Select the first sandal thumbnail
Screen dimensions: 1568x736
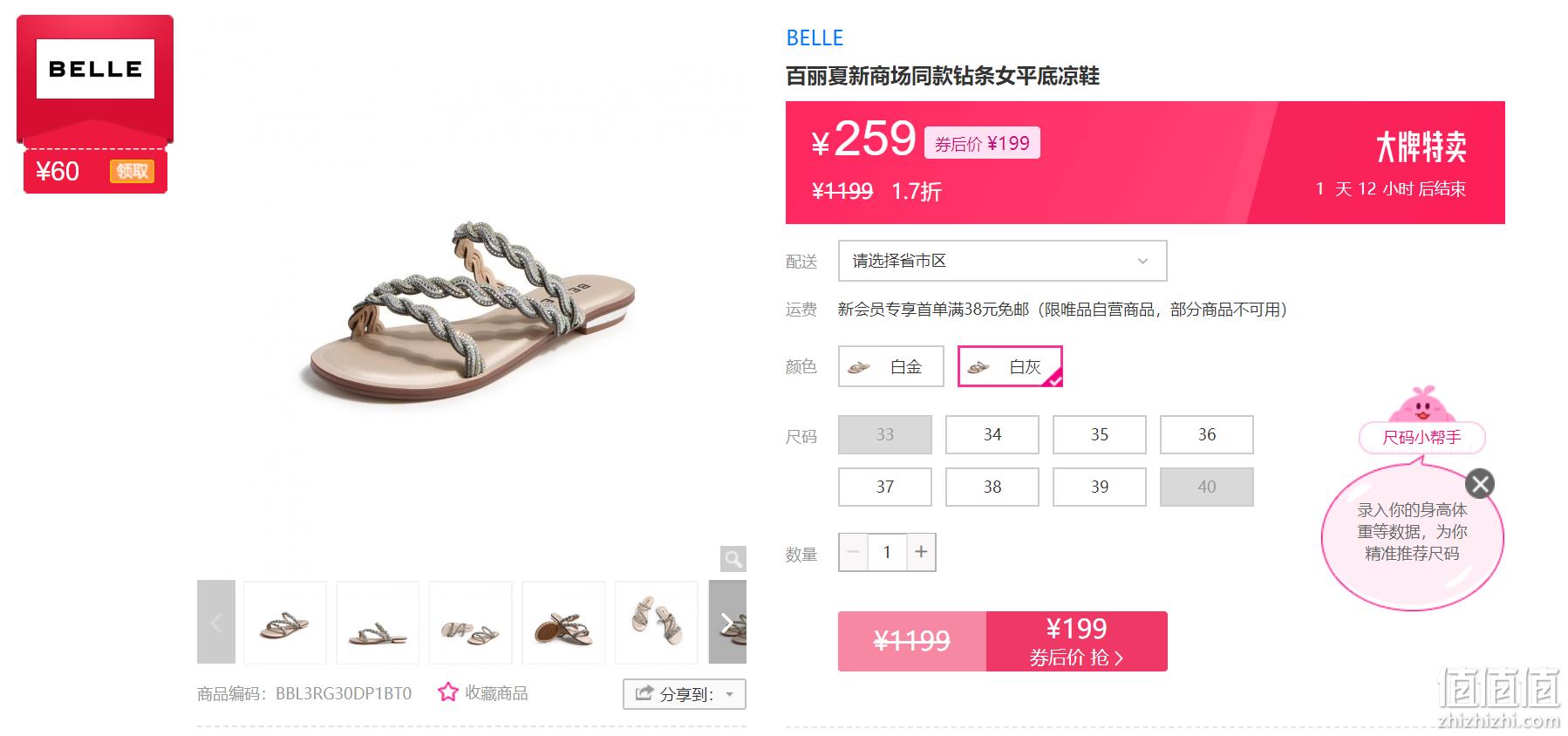pyautogui.click(x=284, y=623)
